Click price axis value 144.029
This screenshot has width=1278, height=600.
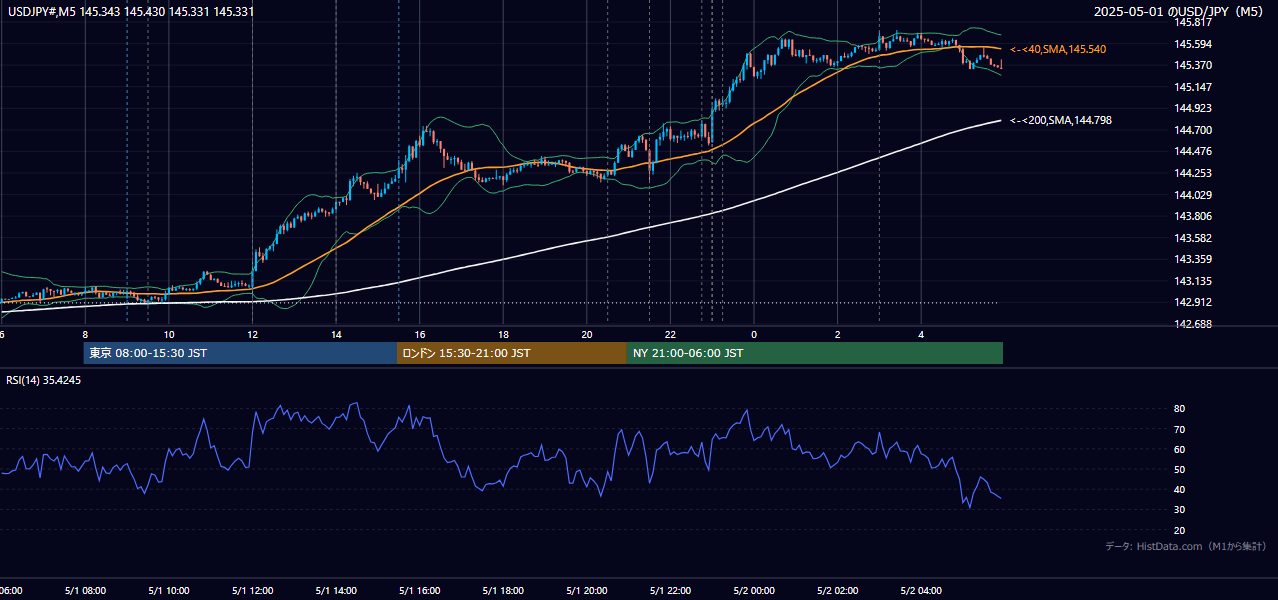1192,195
